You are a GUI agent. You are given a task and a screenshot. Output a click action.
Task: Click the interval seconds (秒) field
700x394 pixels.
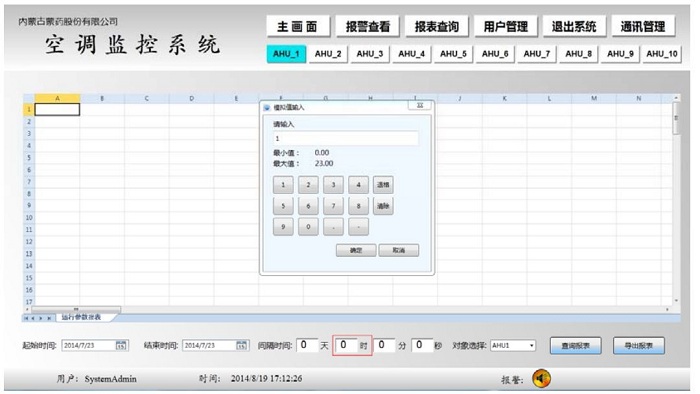tap(422, 345)
